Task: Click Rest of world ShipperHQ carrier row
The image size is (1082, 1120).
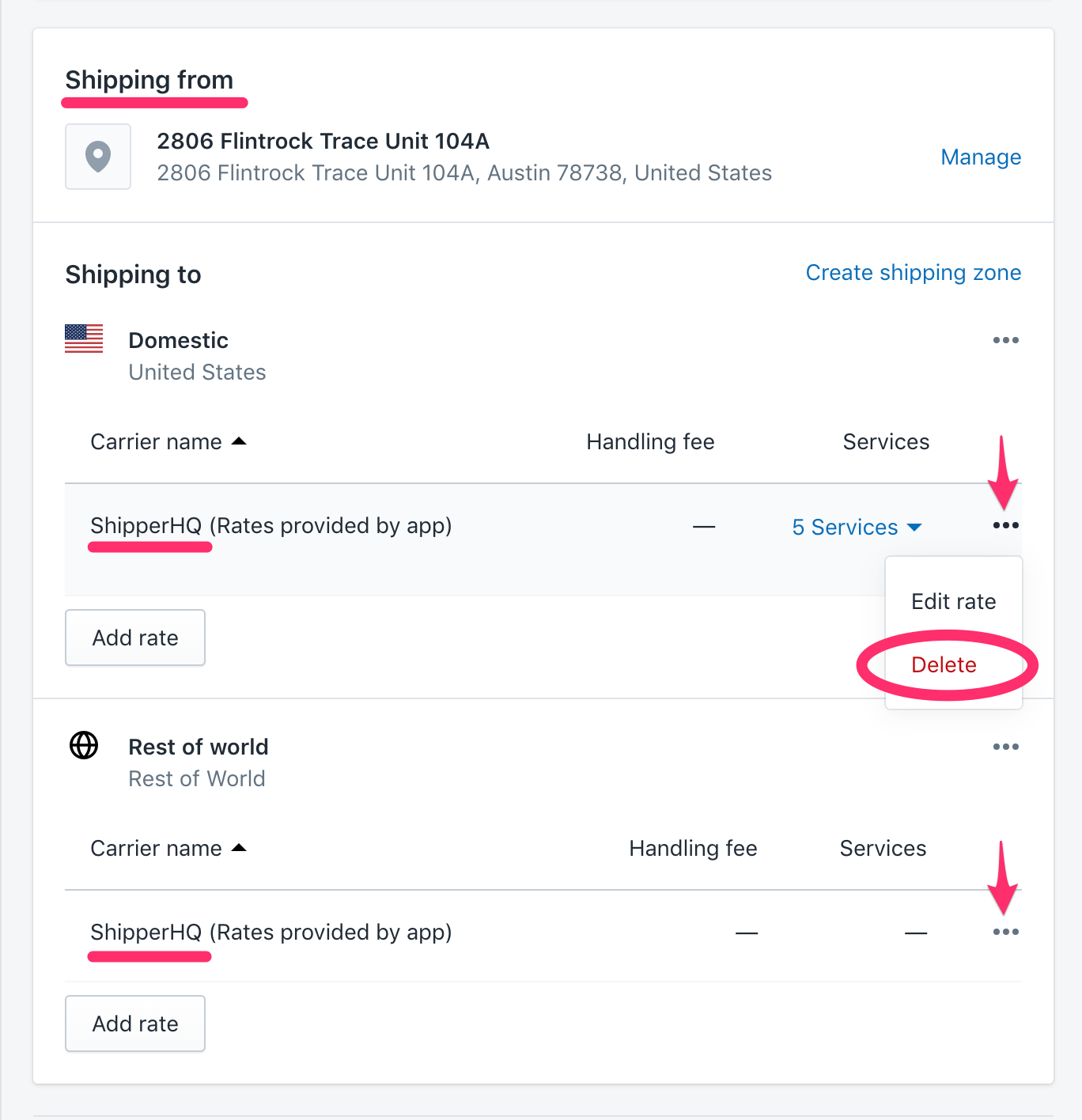Action: point(270,932)
